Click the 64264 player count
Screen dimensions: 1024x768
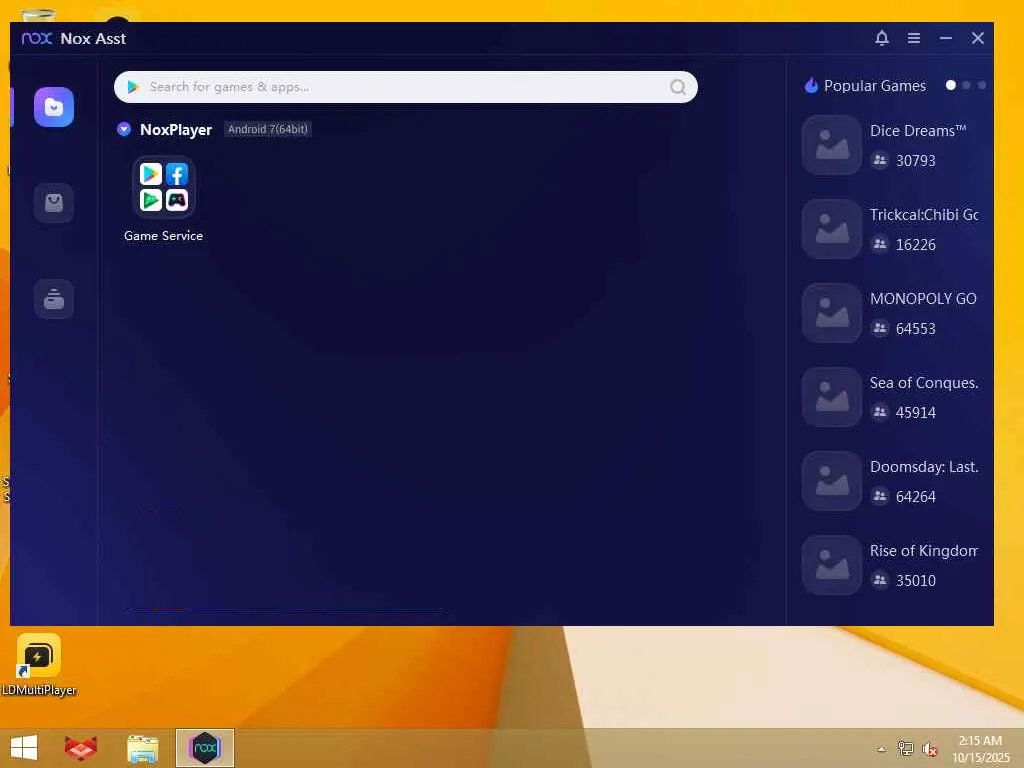(x=916, y=497)
